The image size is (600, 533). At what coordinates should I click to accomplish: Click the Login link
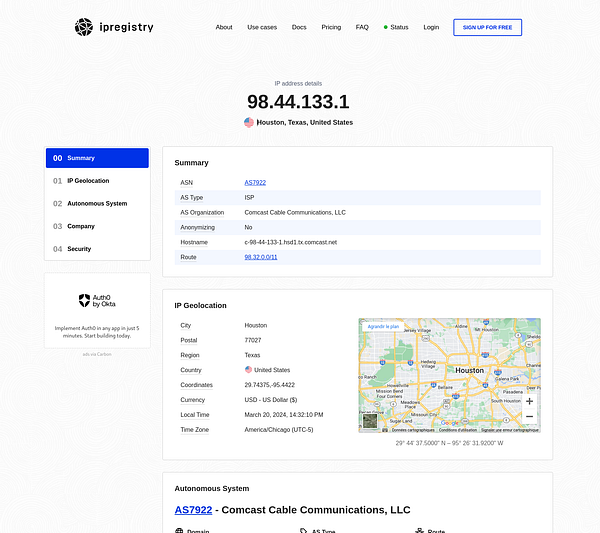431,27
